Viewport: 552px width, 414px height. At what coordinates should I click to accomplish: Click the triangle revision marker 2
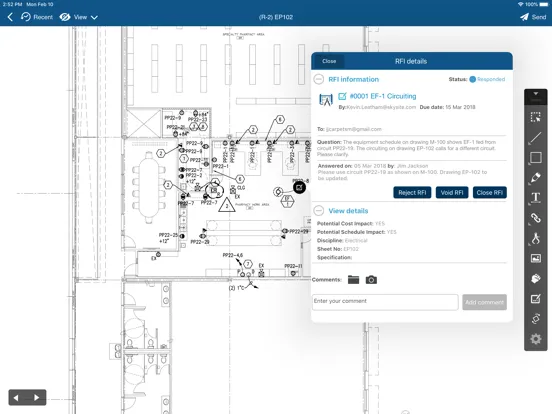(227, 206)
